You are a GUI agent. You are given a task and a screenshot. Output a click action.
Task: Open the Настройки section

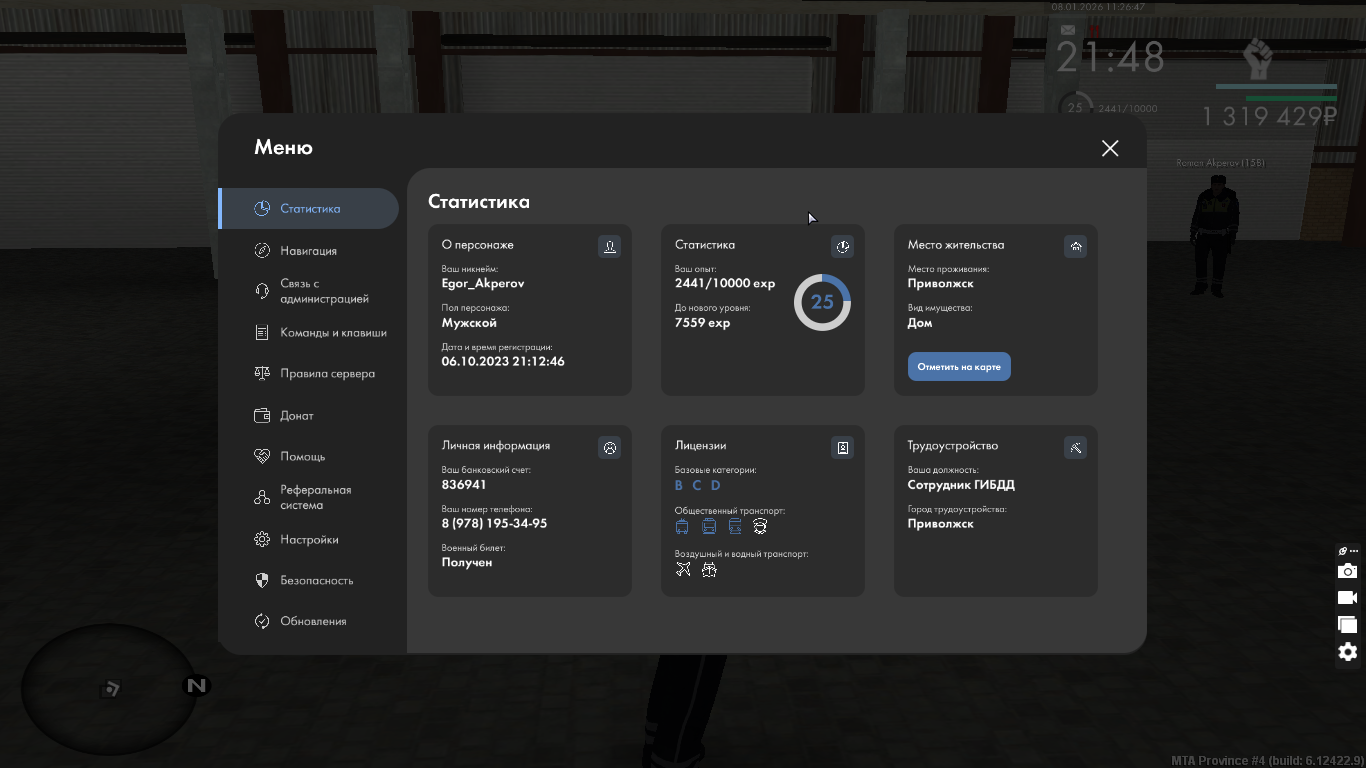(309, 539)
